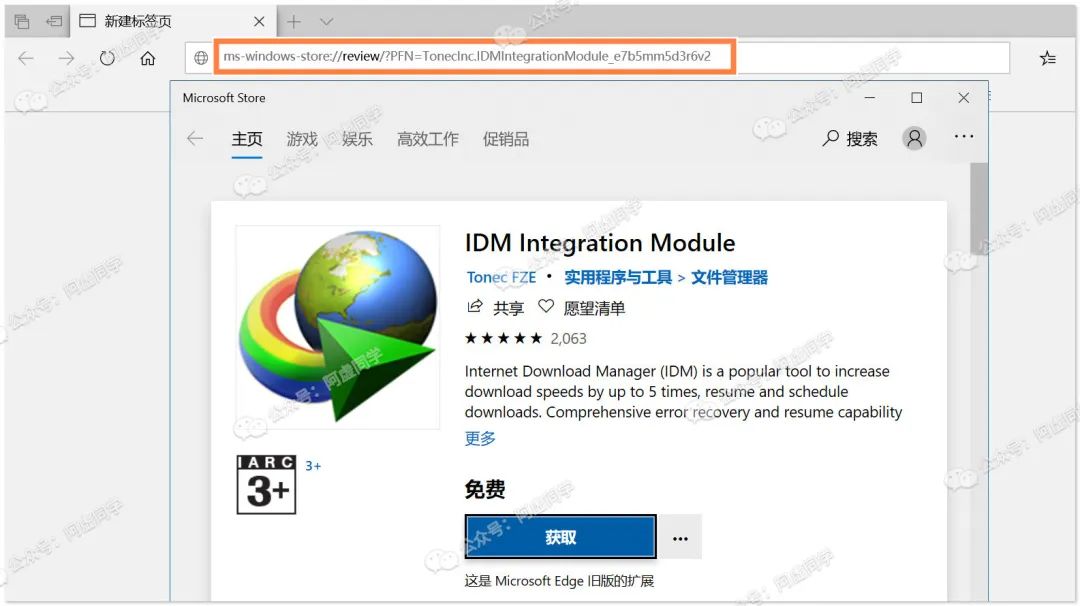1080x606 pixels.
Task: Close the Microsoft Store window
Action: (964, 98)
